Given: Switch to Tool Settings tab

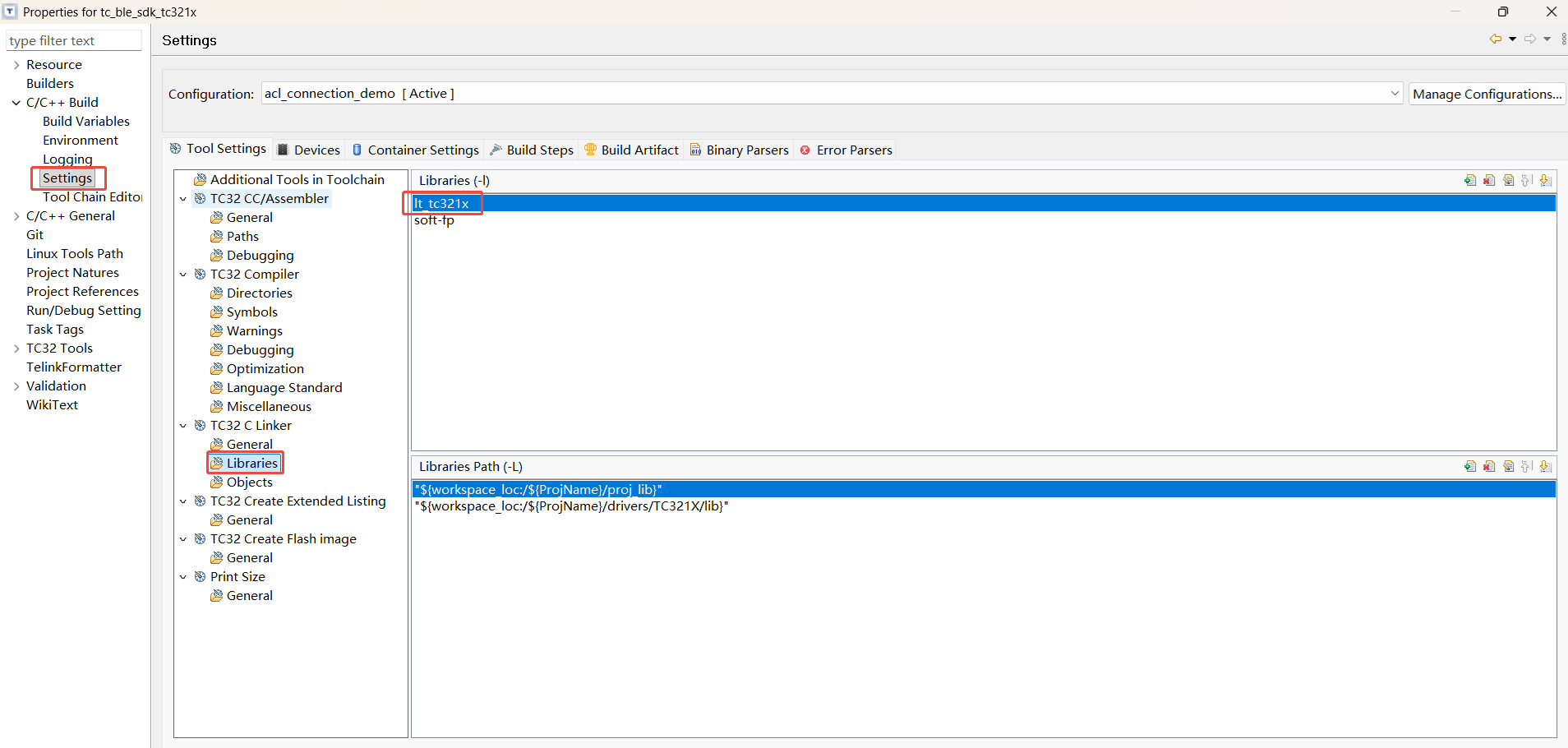Looking at the screenshot, I should [x=218, y=149].
